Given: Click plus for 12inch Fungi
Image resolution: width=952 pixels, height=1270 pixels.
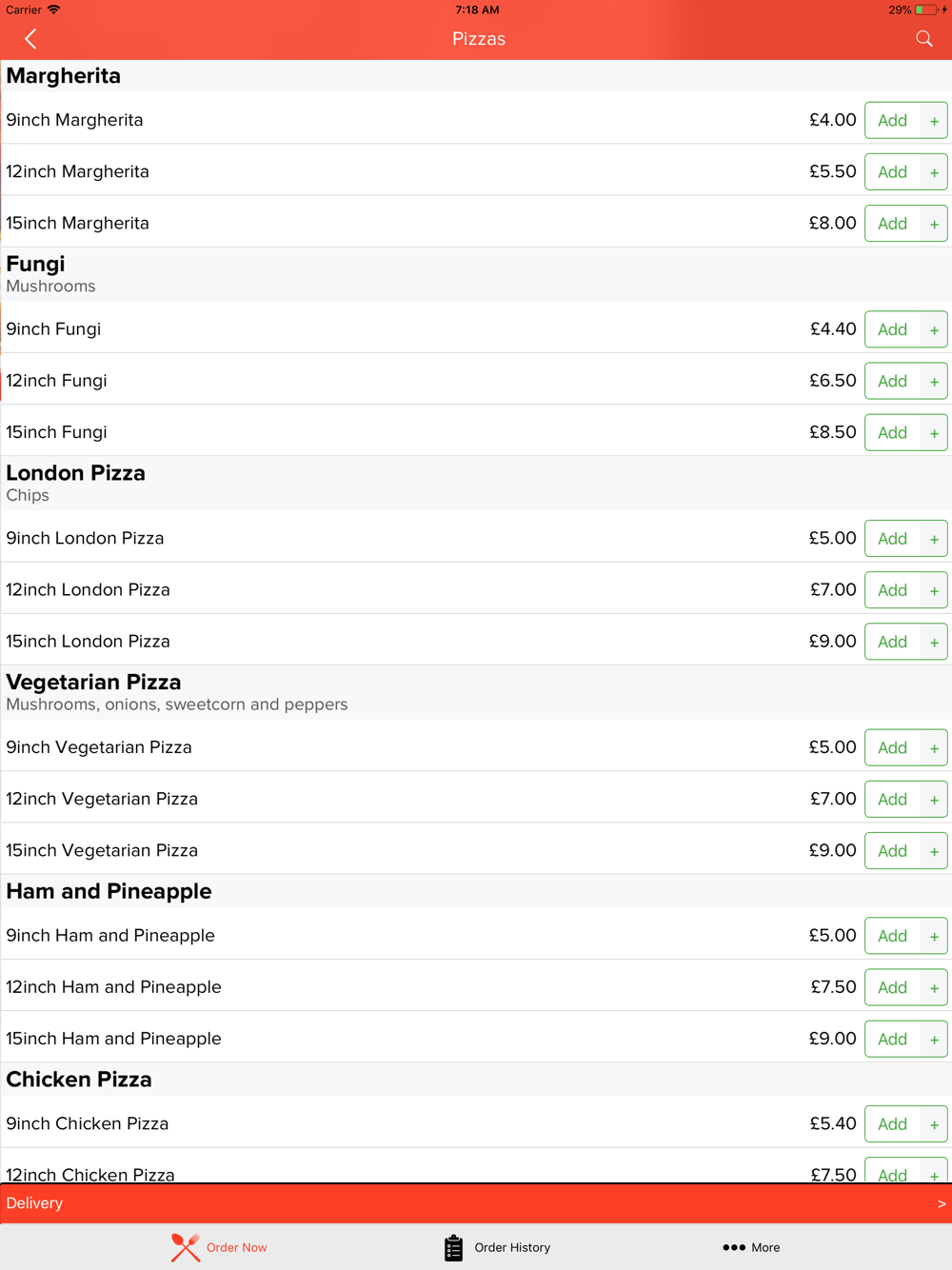Looking at the screenshot, I should pos(934,382).
